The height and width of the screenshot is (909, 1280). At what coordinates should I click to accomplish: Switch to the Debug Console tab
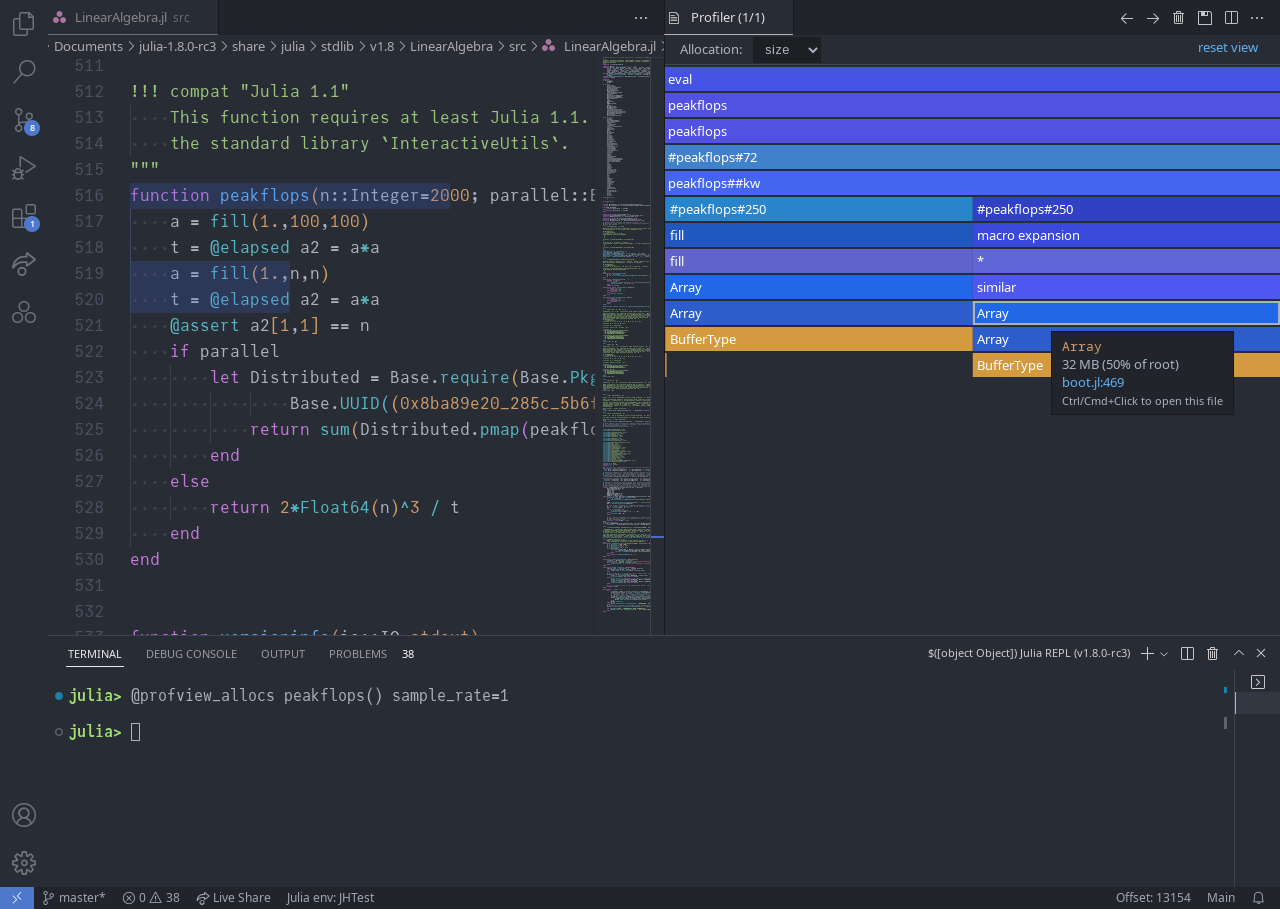point(191,654)
